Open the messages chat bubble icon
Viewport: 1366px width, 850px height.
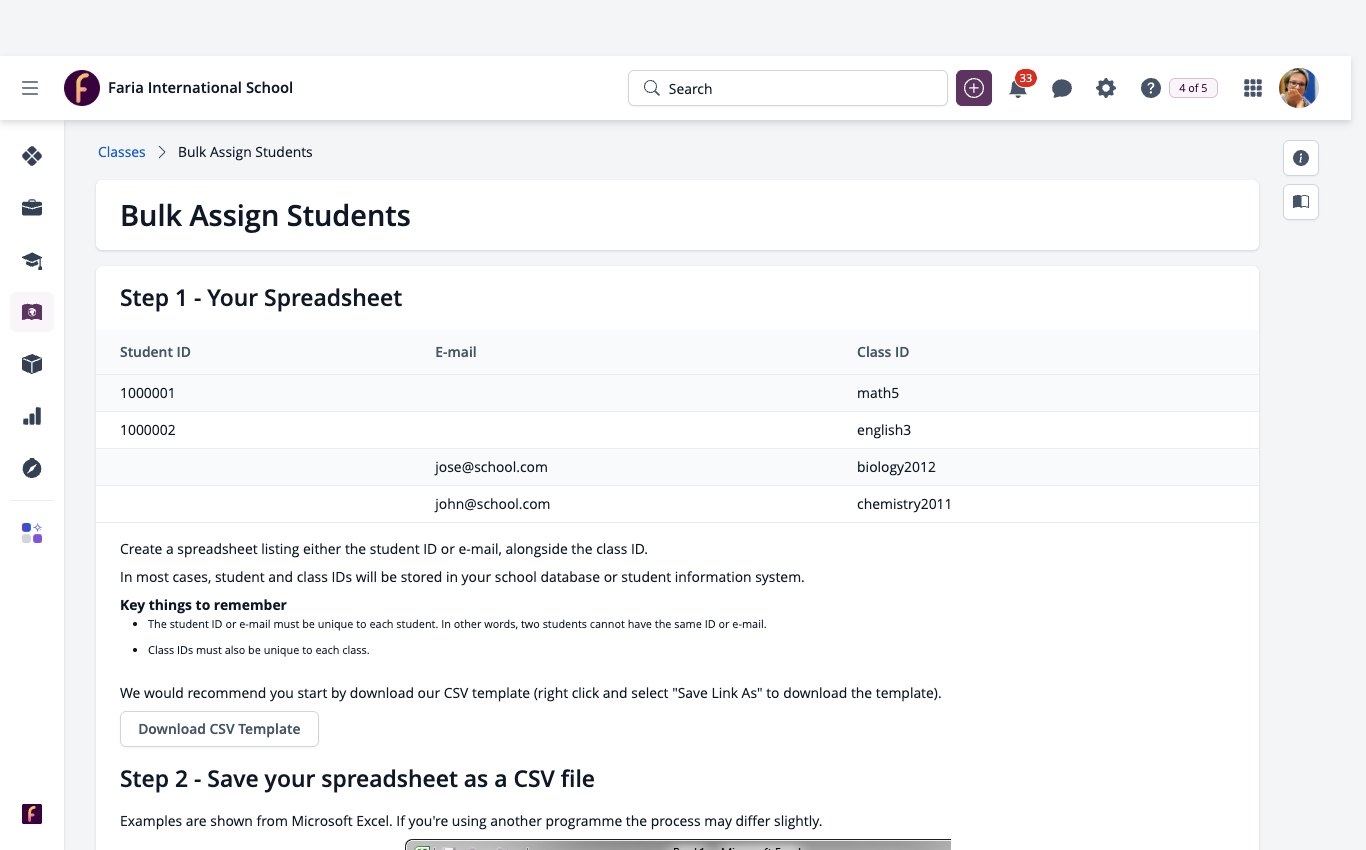(1062, 88)
